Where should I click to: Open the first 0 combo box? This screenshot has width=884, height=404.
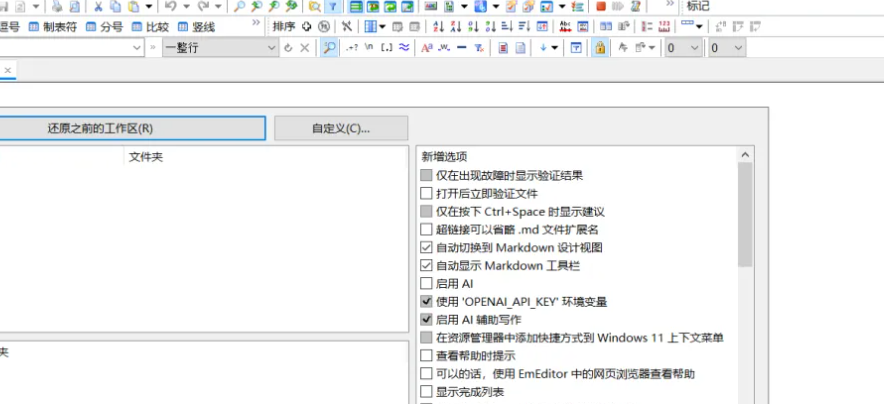click(x=682, y=48)
